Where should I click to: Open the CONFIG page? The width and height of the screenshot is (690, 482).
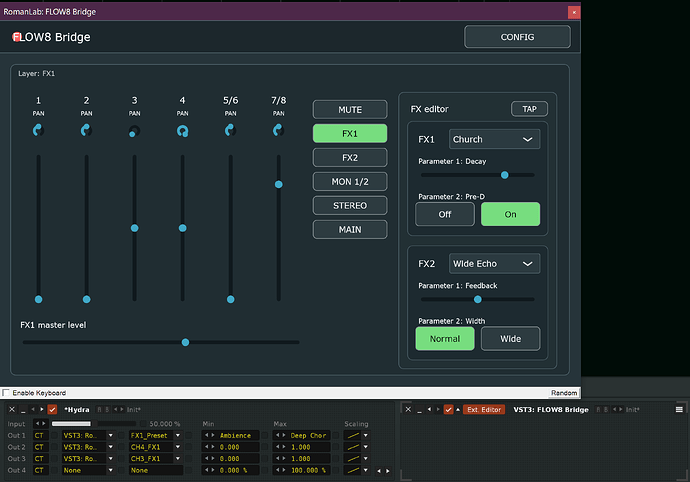click(518, 37)
